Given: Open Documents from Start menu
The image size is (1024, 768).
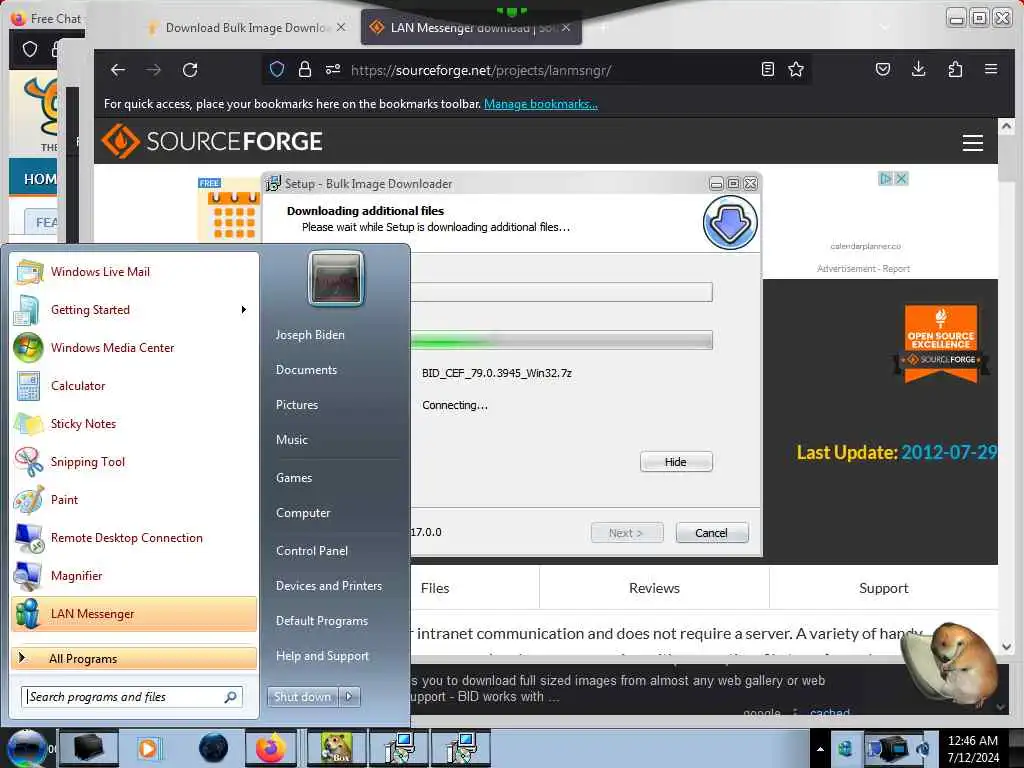Looking at the screenshot, I should tap(306, 370).
